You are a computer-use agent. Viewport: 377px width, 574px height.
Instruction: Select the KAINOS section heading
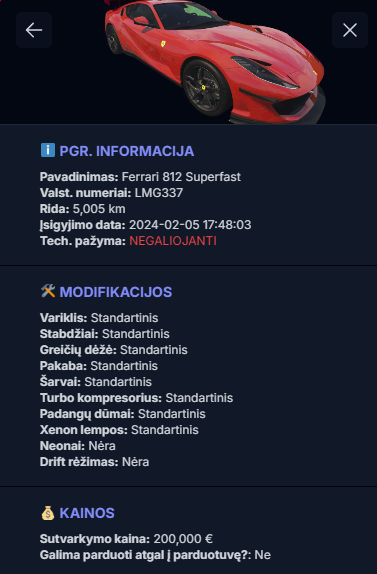click(x=87, y=513)
